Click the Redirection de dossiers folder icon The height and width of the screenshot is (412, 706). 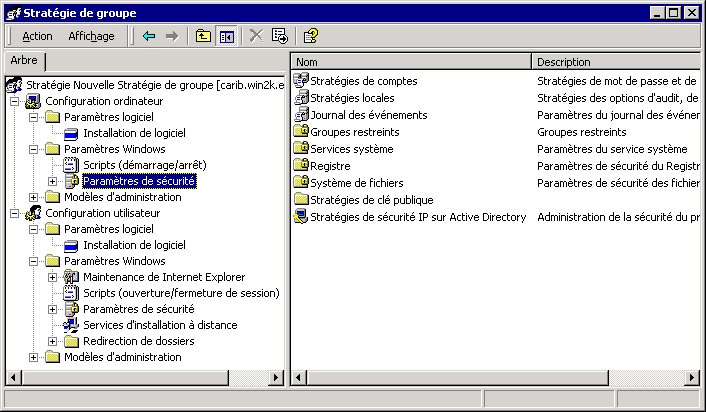tap(71, 341)
